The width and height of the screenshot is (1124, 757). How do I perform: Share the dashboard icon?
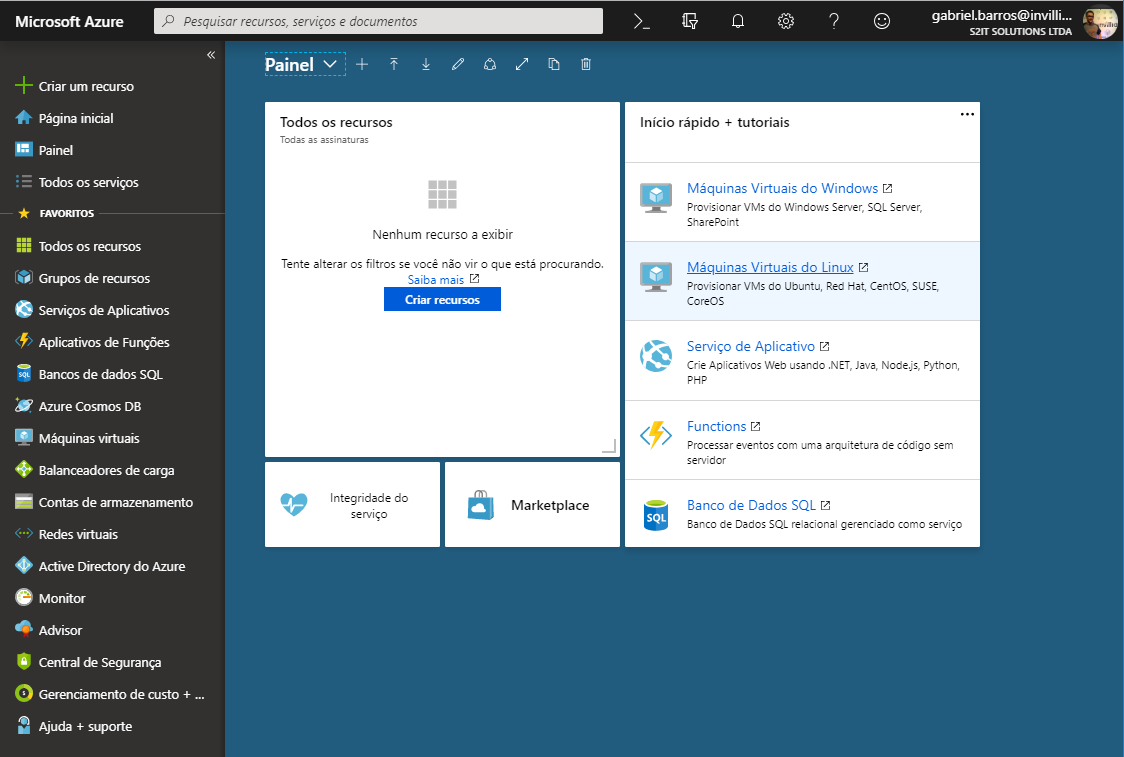[490, 65]
